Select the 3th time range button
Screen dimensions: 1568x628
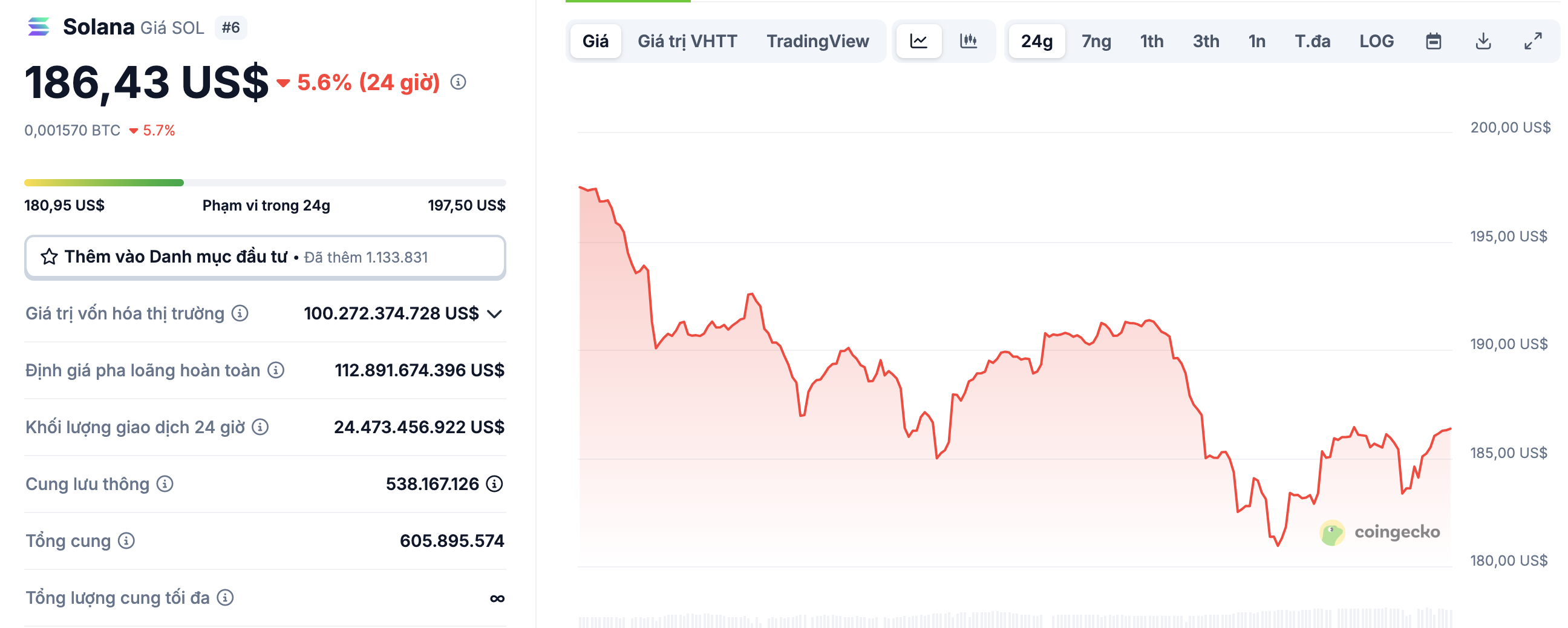1205,41
